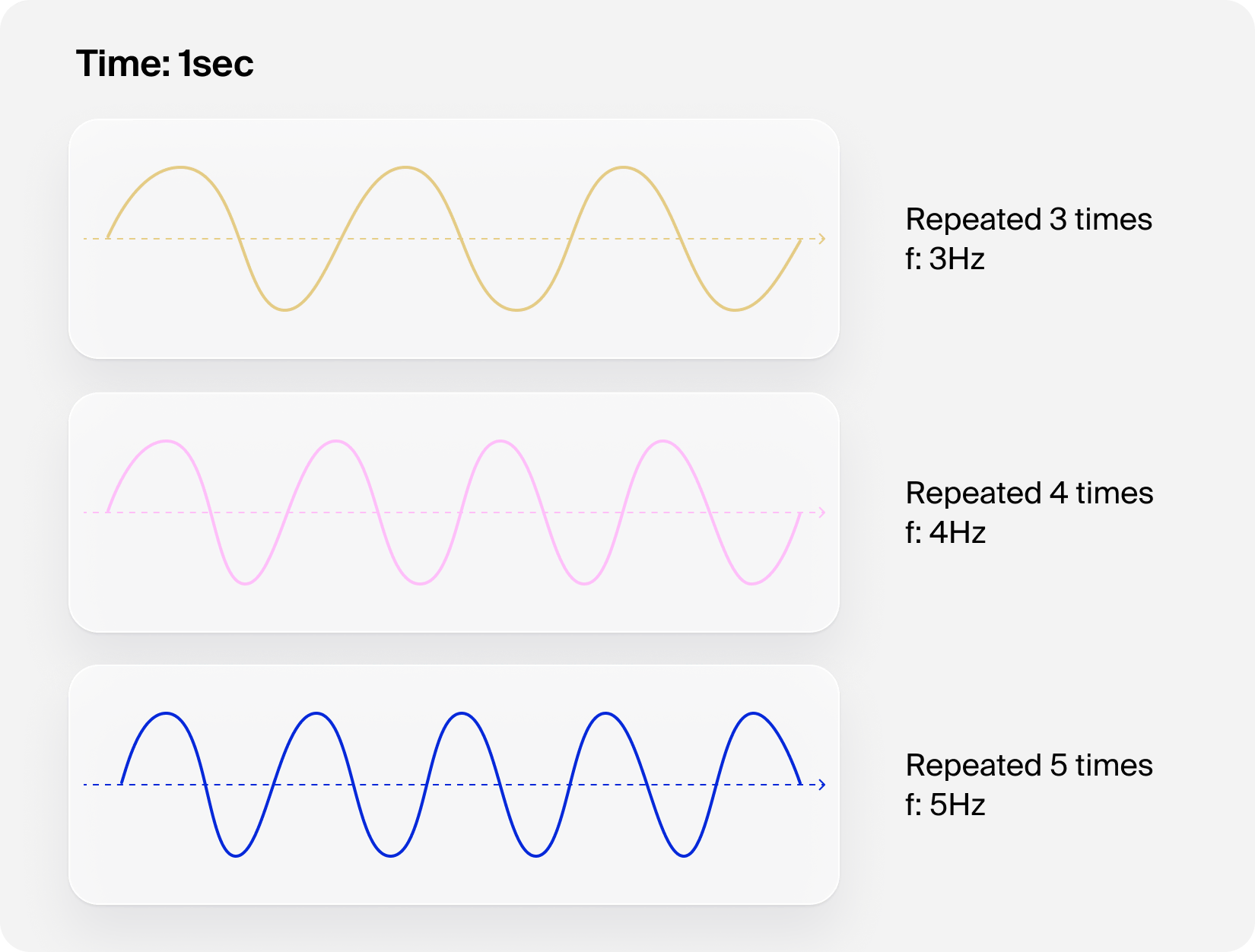Click the first trough of the blue wave
This screenshot has width=1255, height=952.
(x=237, y=856)
